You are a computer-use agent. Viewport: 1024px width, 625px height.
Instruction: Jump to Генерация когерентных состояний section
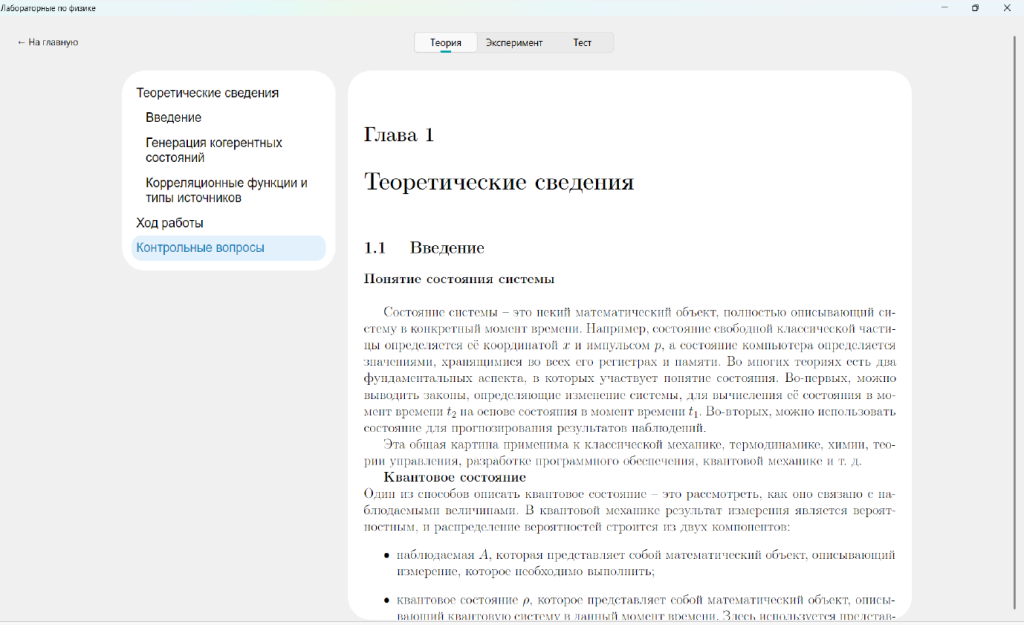pyautogui.click(x=213, y=150)
